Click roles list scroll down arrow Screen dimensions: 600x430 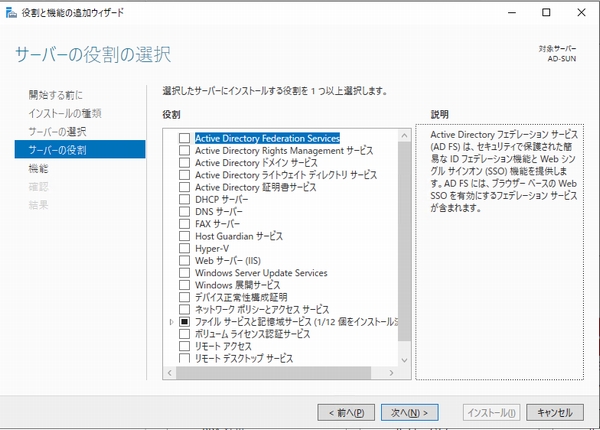(x=404, y=360)
